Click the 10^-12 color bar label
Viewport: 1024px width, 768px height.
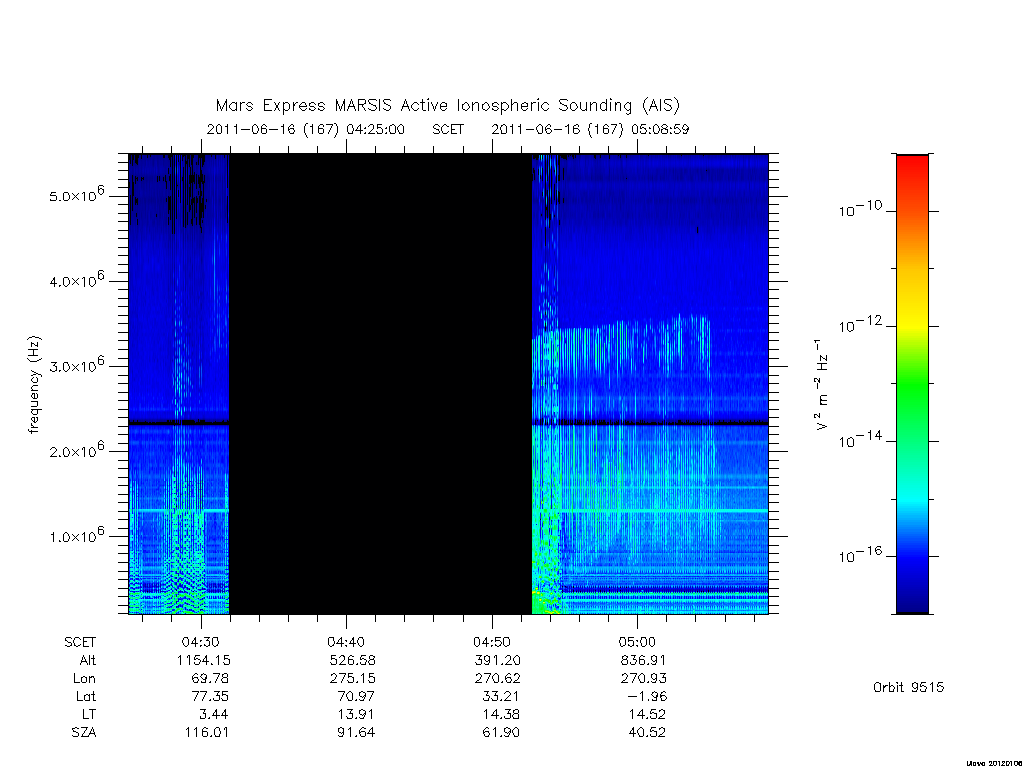pyautogui.click(x=860, y=324)
